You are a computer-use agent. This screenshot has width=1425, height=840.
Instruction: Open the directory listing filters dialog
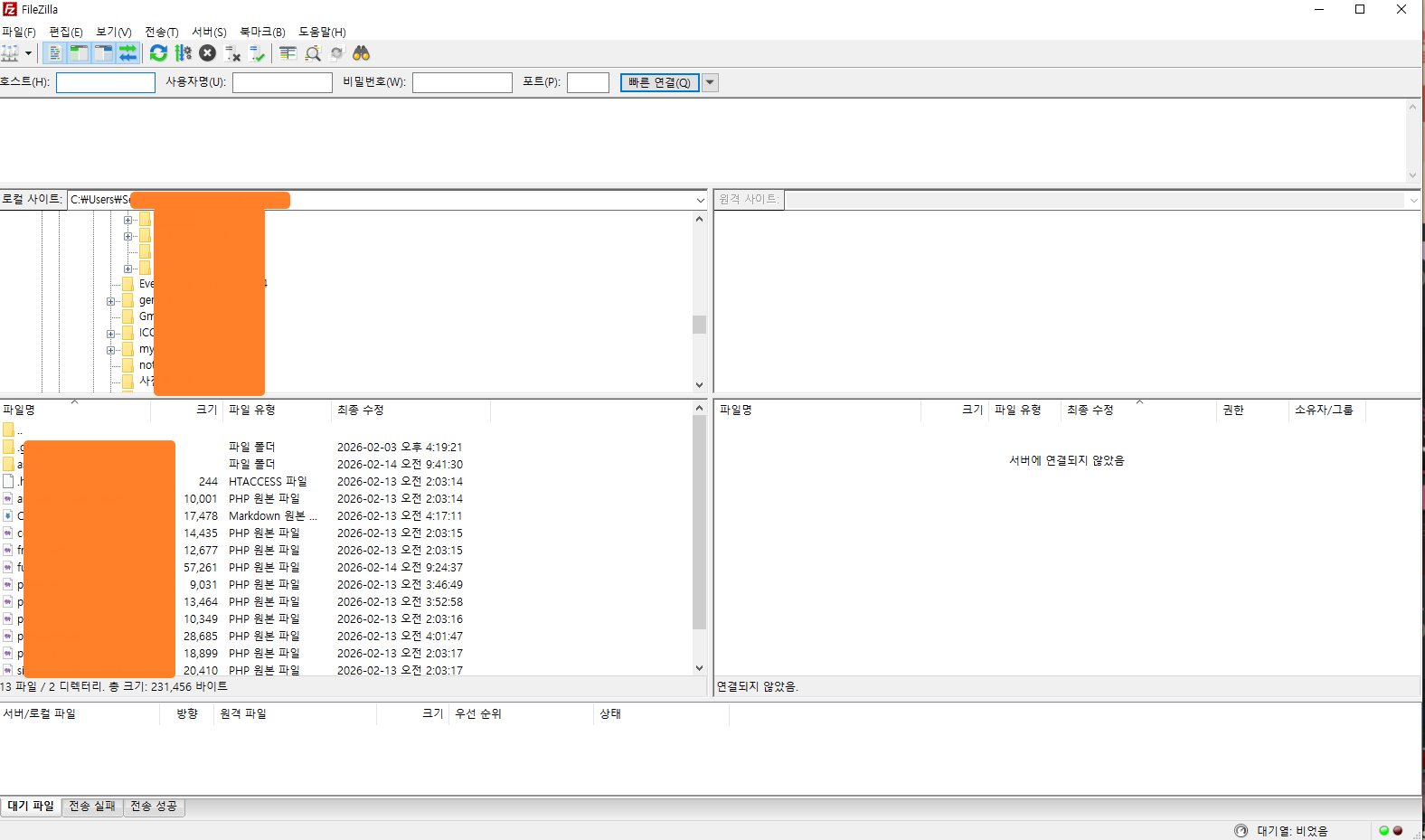(288, 53)
